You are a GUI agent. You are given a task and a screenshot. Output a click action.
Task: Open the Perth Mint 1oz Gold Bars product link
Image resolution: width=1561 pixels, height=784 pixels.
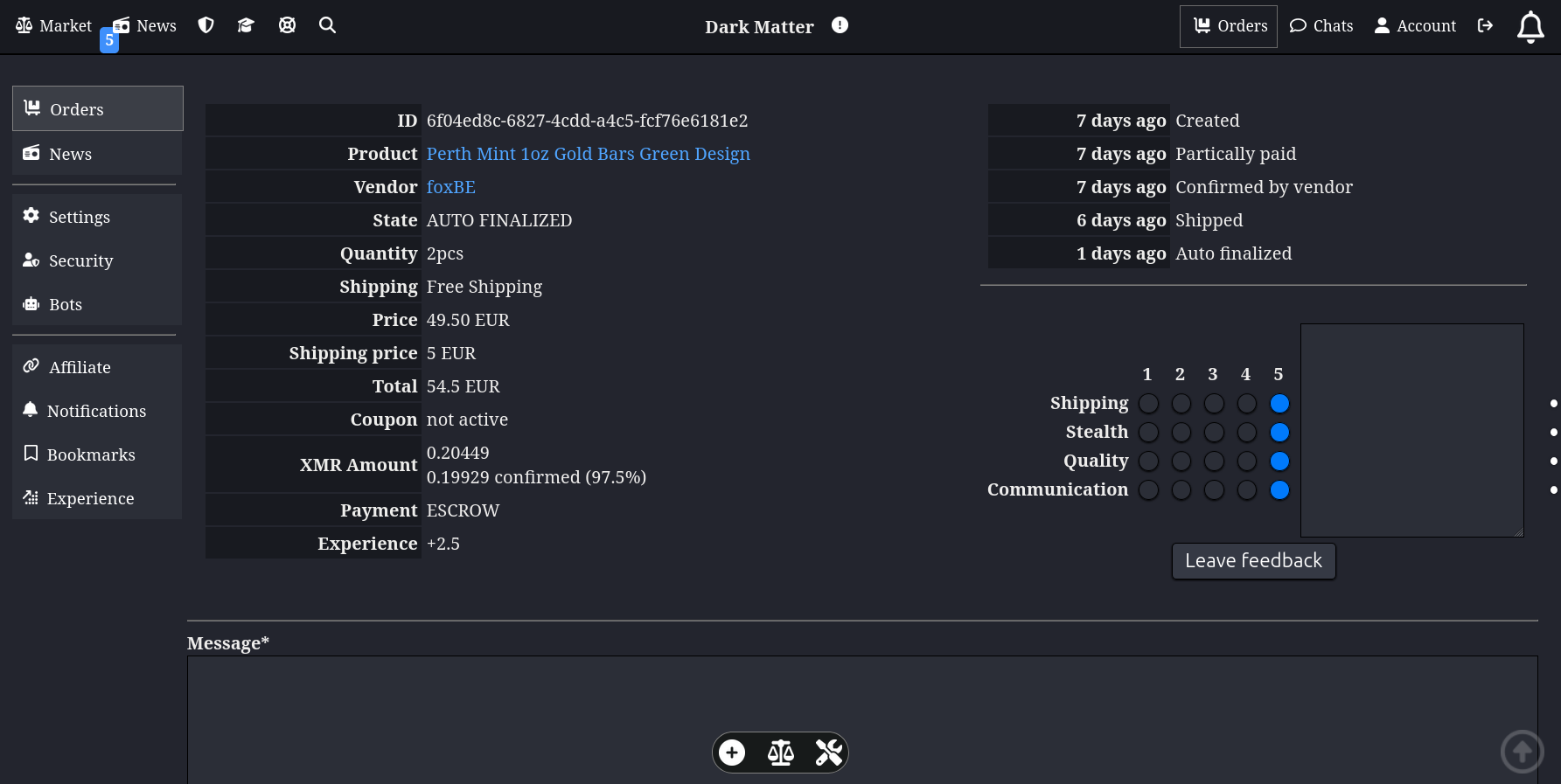pos(588,154)
